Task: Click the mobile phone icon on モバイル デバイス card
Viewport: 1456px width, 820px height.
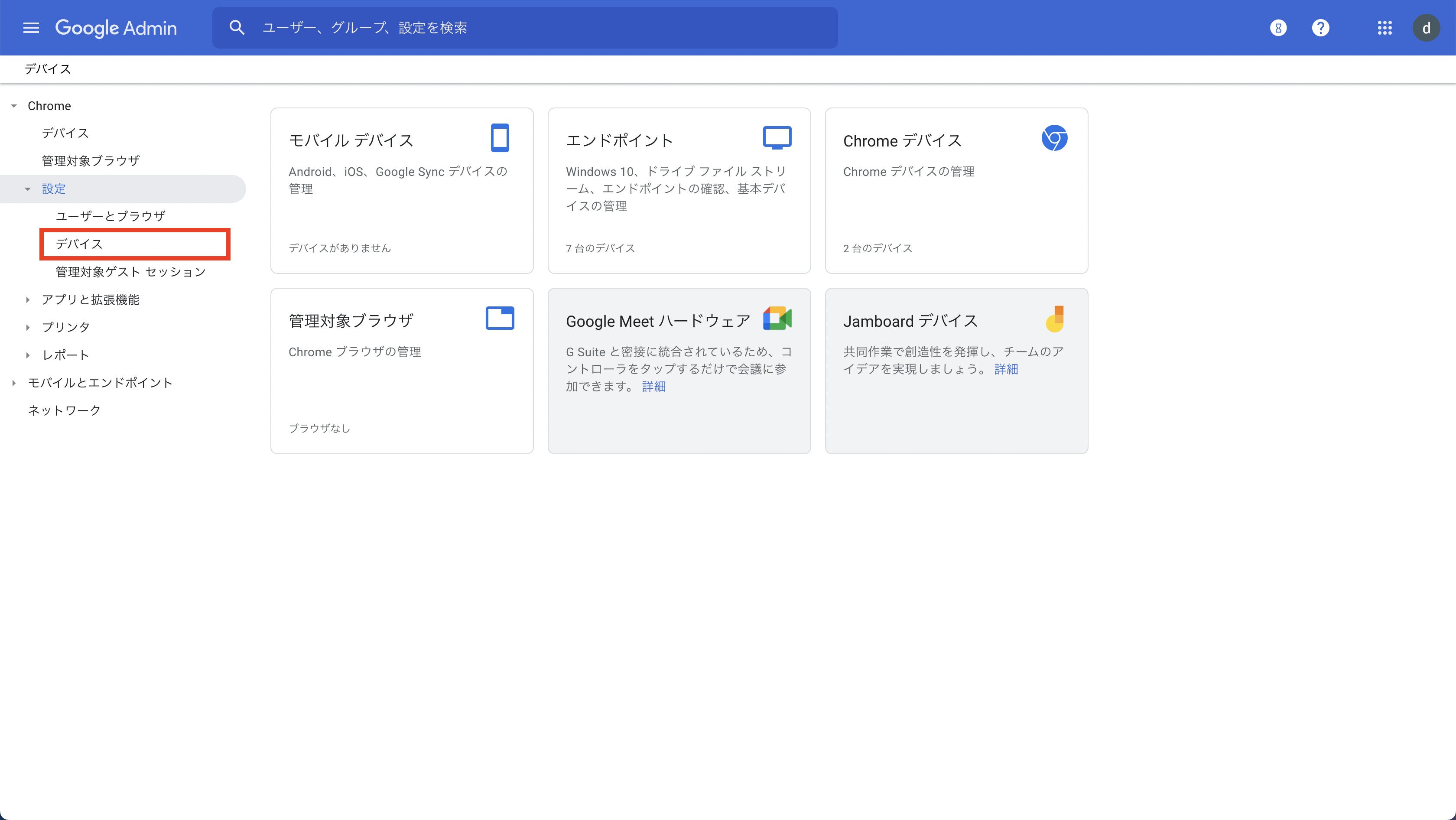Action: (x=500, y=138)
